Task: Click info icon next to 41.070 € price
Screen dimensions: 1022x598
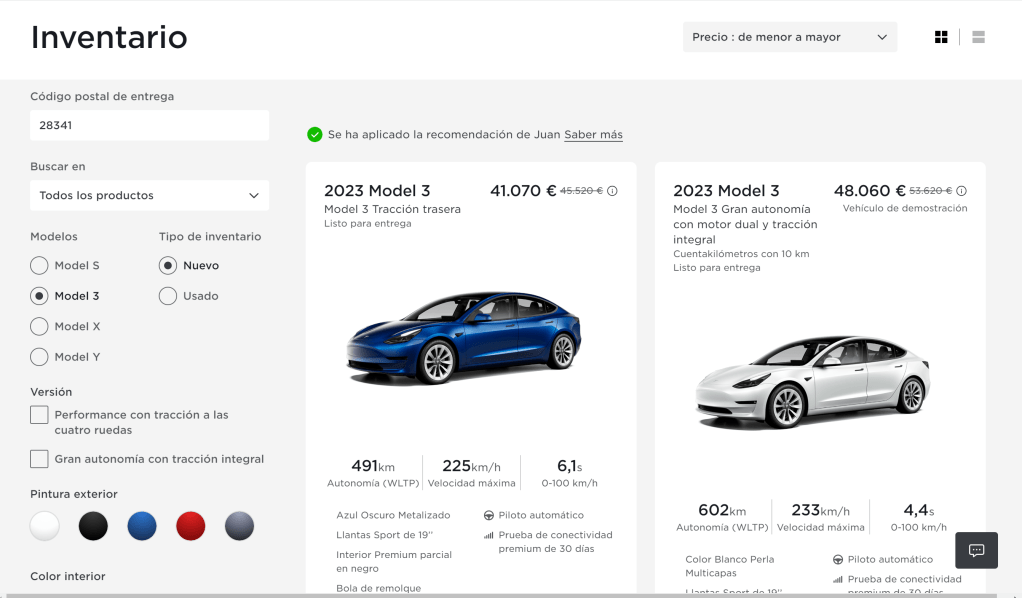Action: pyautogui.click(x=612, y=191)
